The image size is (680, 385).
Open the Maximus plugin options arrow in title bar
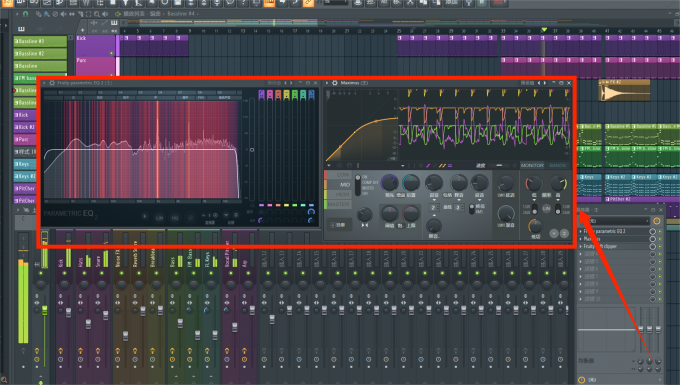328,83
